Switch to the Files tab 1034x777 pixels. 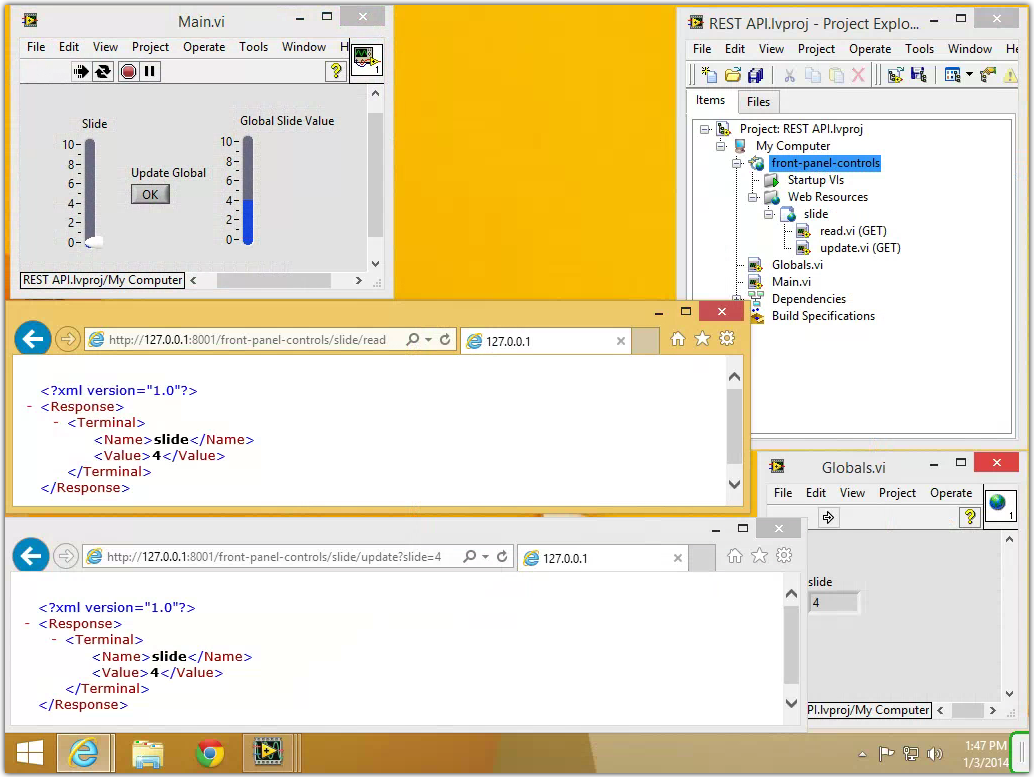(x=758, y=102)
